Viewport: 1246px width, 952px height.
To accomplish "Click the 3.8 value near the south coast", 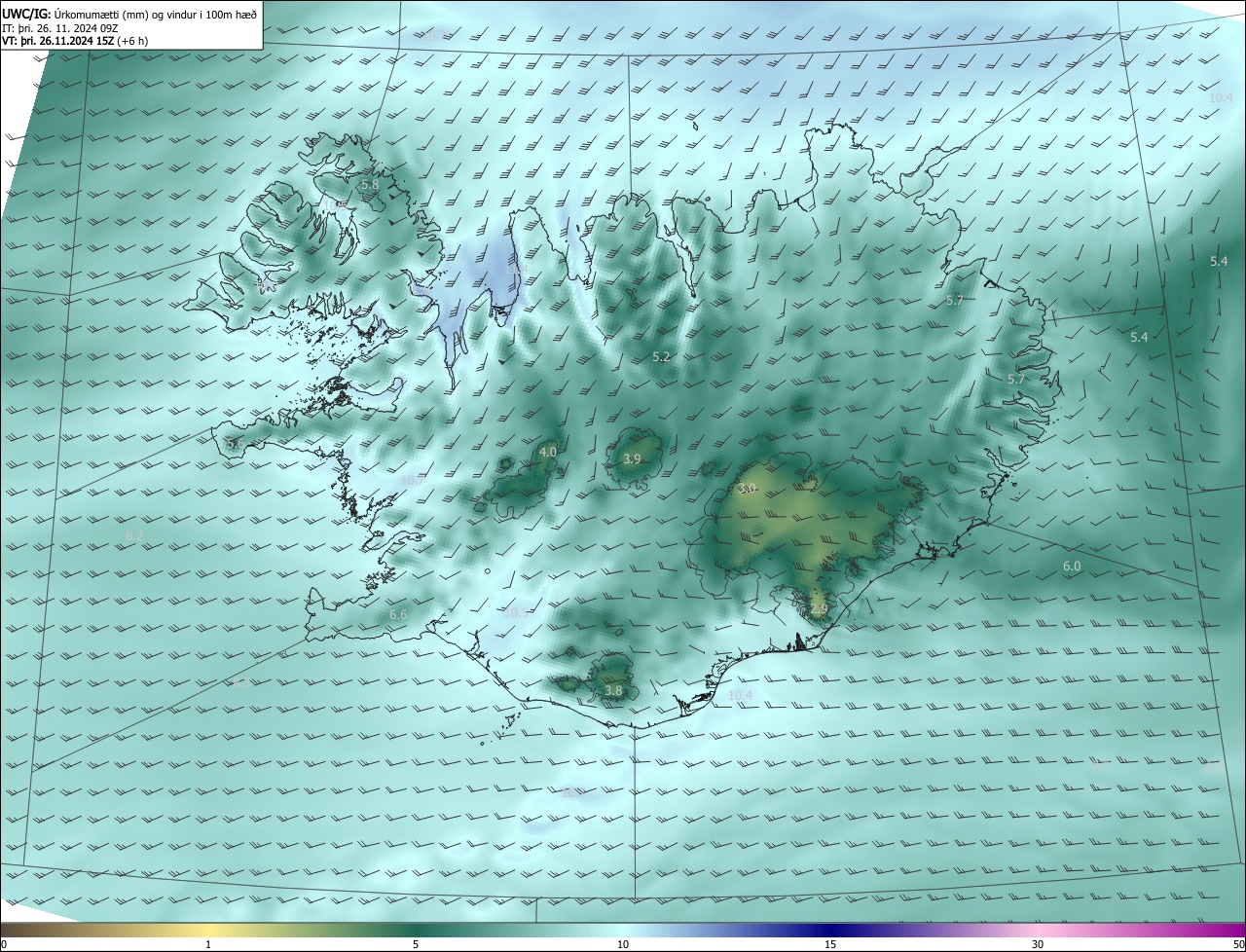I will tap(613, 691).
